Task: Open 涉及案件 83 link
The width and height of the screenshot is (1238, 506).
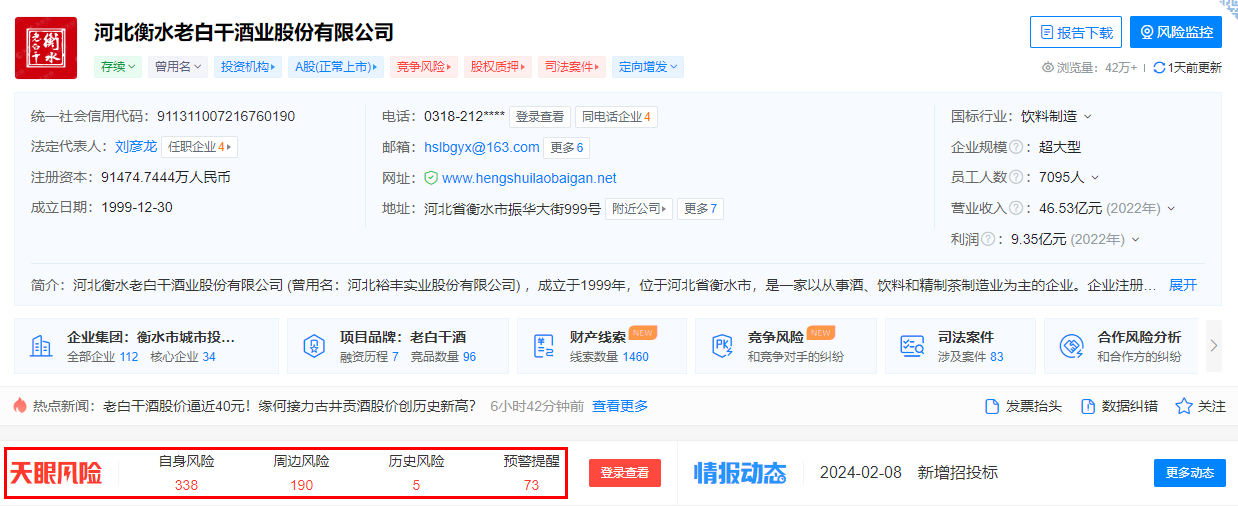Action: [x=970, y=357]
